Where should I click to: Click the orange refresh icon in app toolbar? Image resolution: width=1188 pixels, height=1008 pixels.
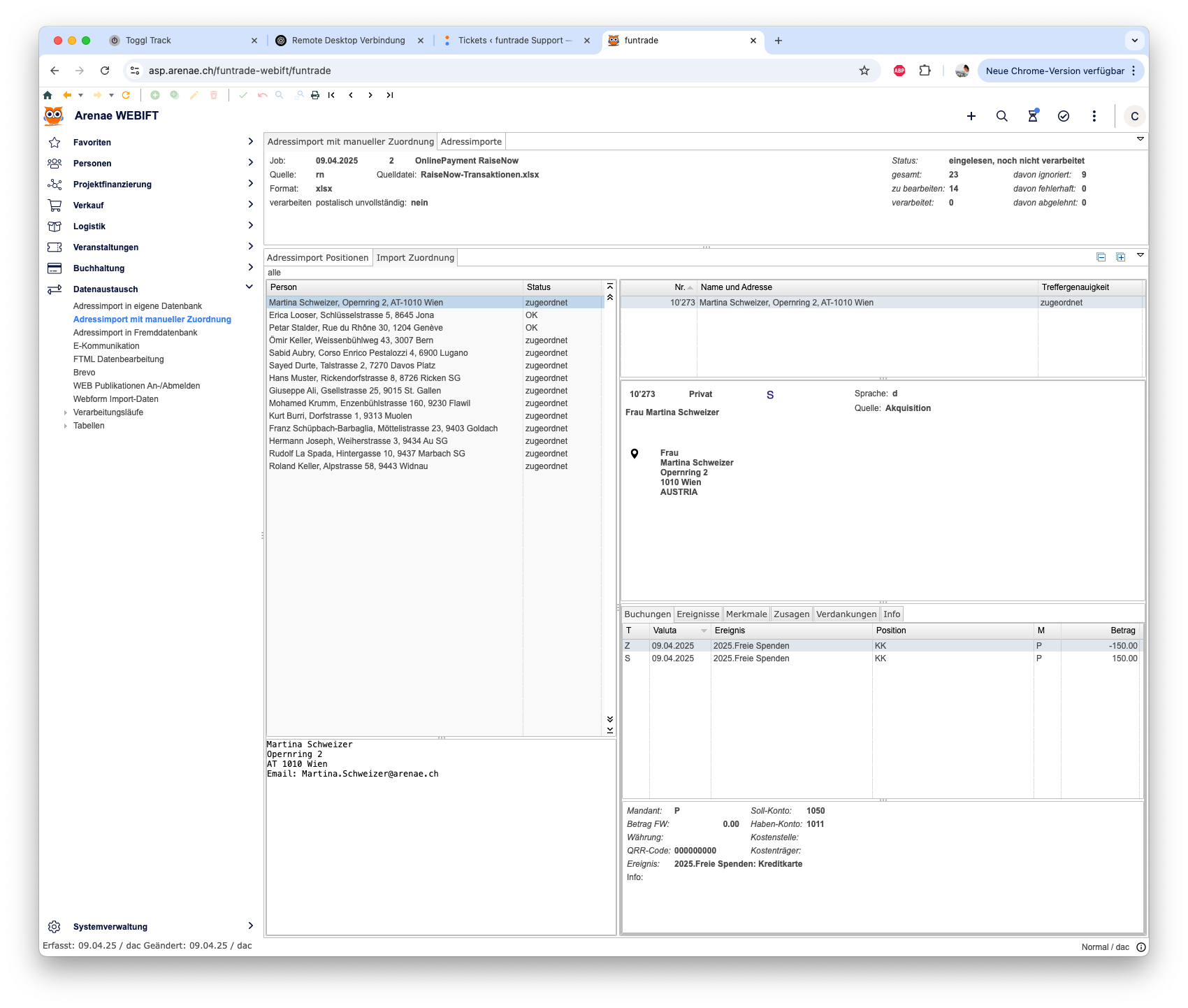tap(126, 95)
